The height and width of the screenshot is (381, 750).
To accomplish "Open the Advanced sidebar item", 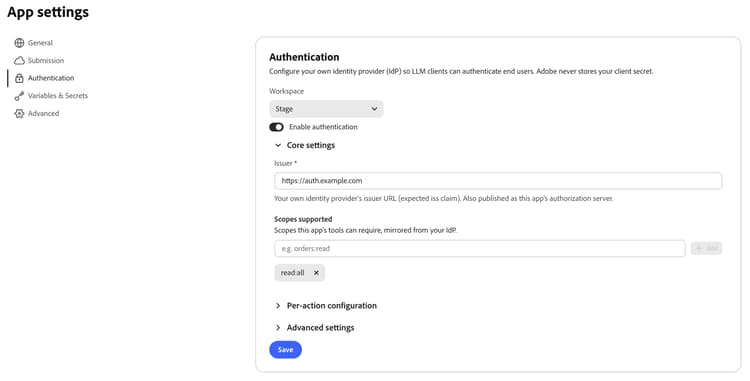I will (x=44, y=114).
